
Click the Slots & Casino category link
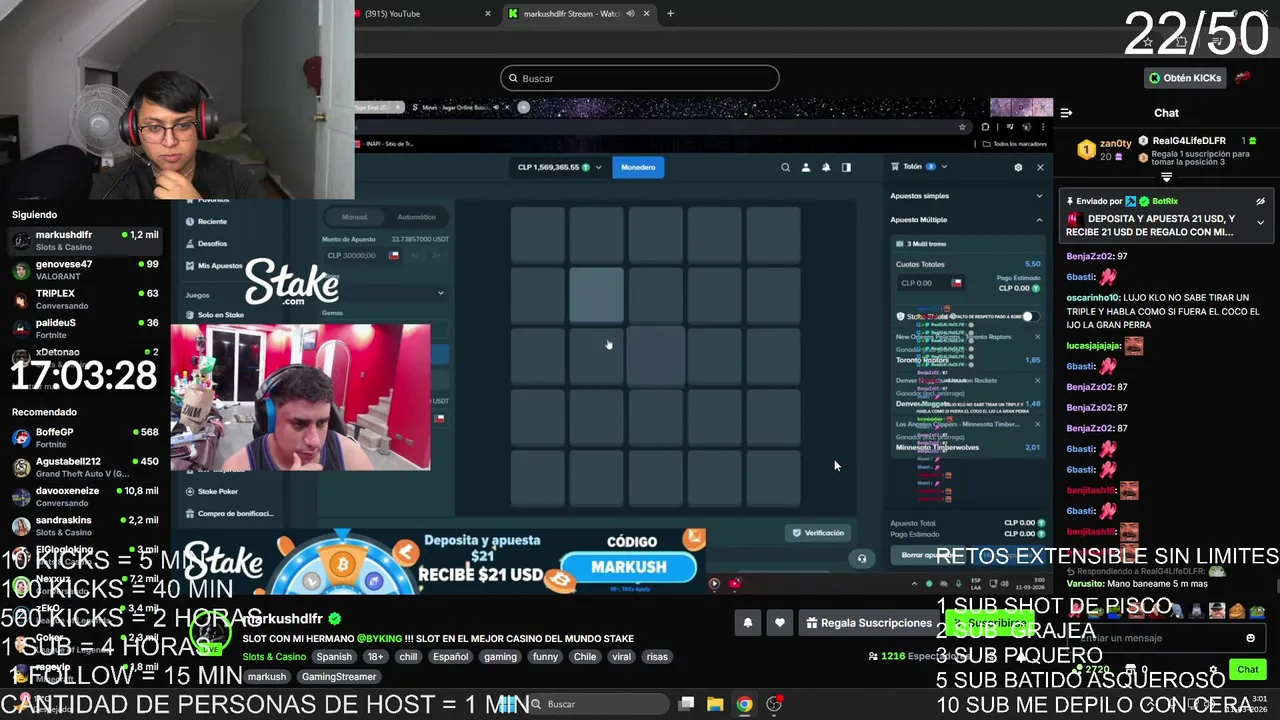(x=274, y=657)
